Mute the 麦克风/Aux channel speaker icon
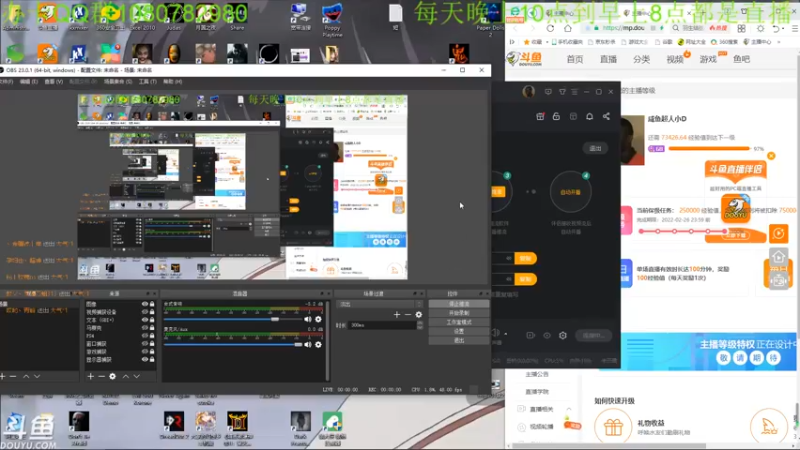Image resolution: width=800 pixels, height=450 pixels. pos(308,344)
